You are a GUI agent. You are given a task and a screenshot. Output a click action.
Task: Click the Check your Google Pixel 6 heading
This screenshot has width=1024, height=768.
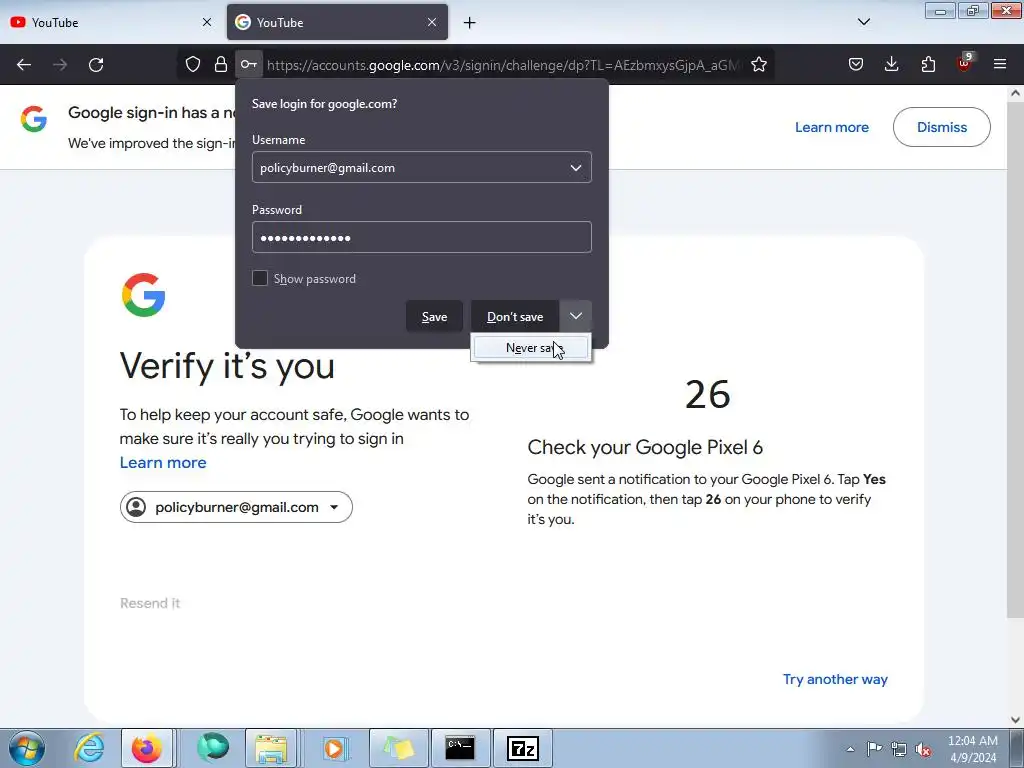[645, 447]
